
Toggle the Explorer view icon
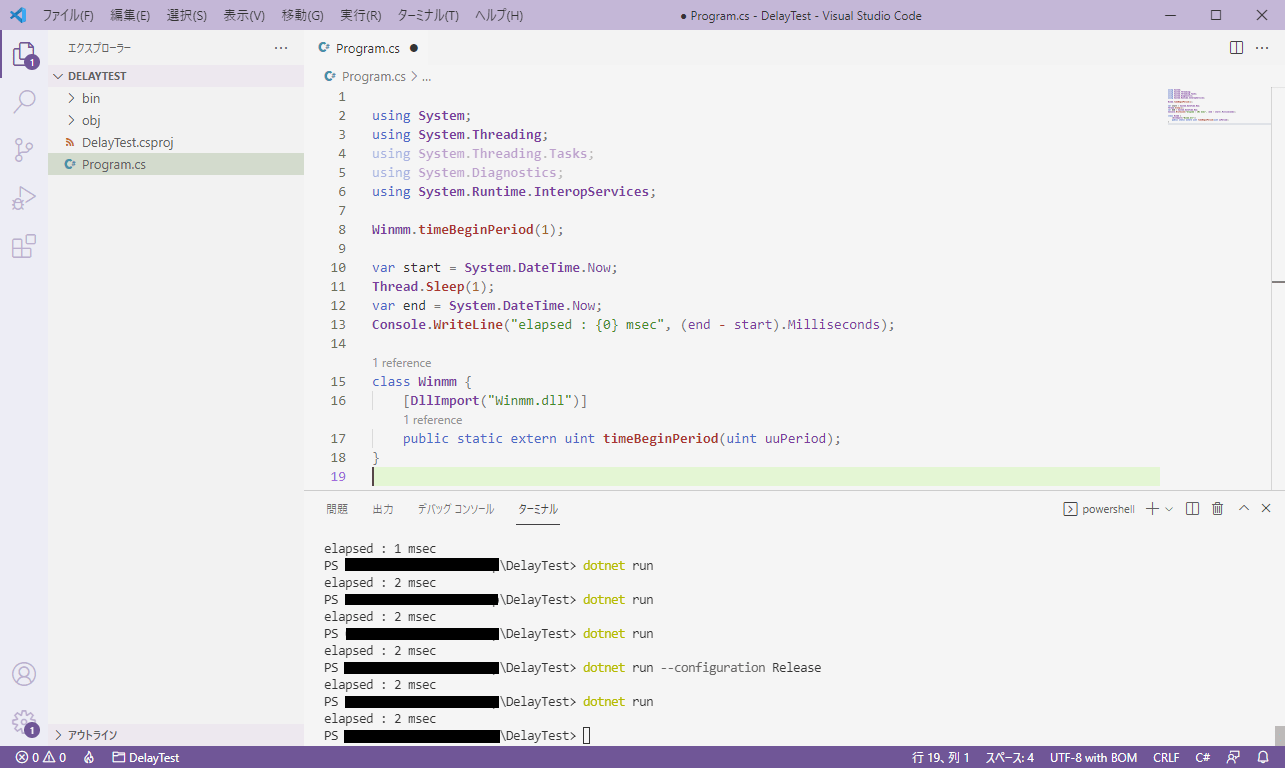24,54
